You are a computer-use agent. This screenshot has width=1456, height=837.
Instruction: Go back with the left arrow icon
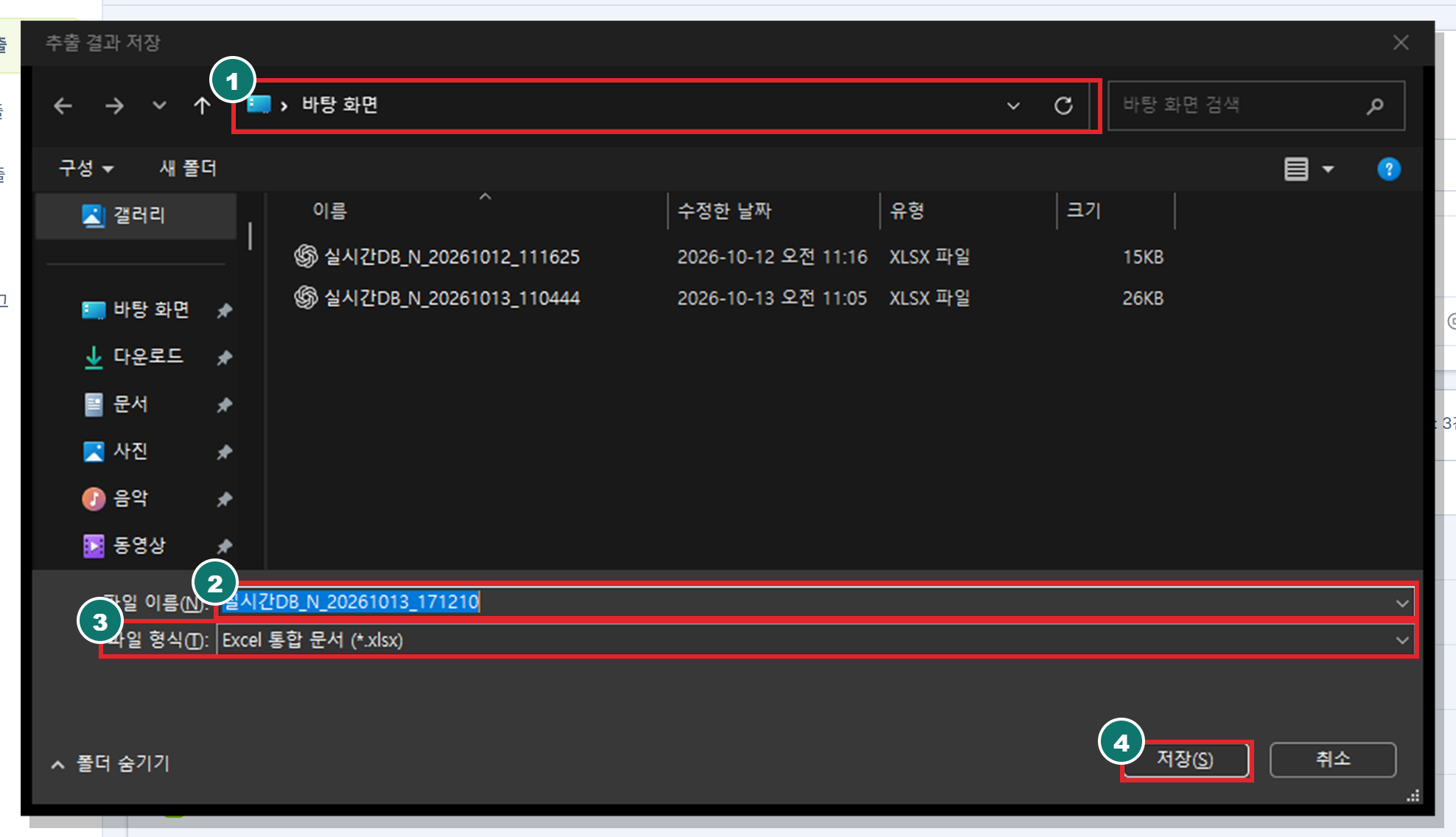(63, 106)
